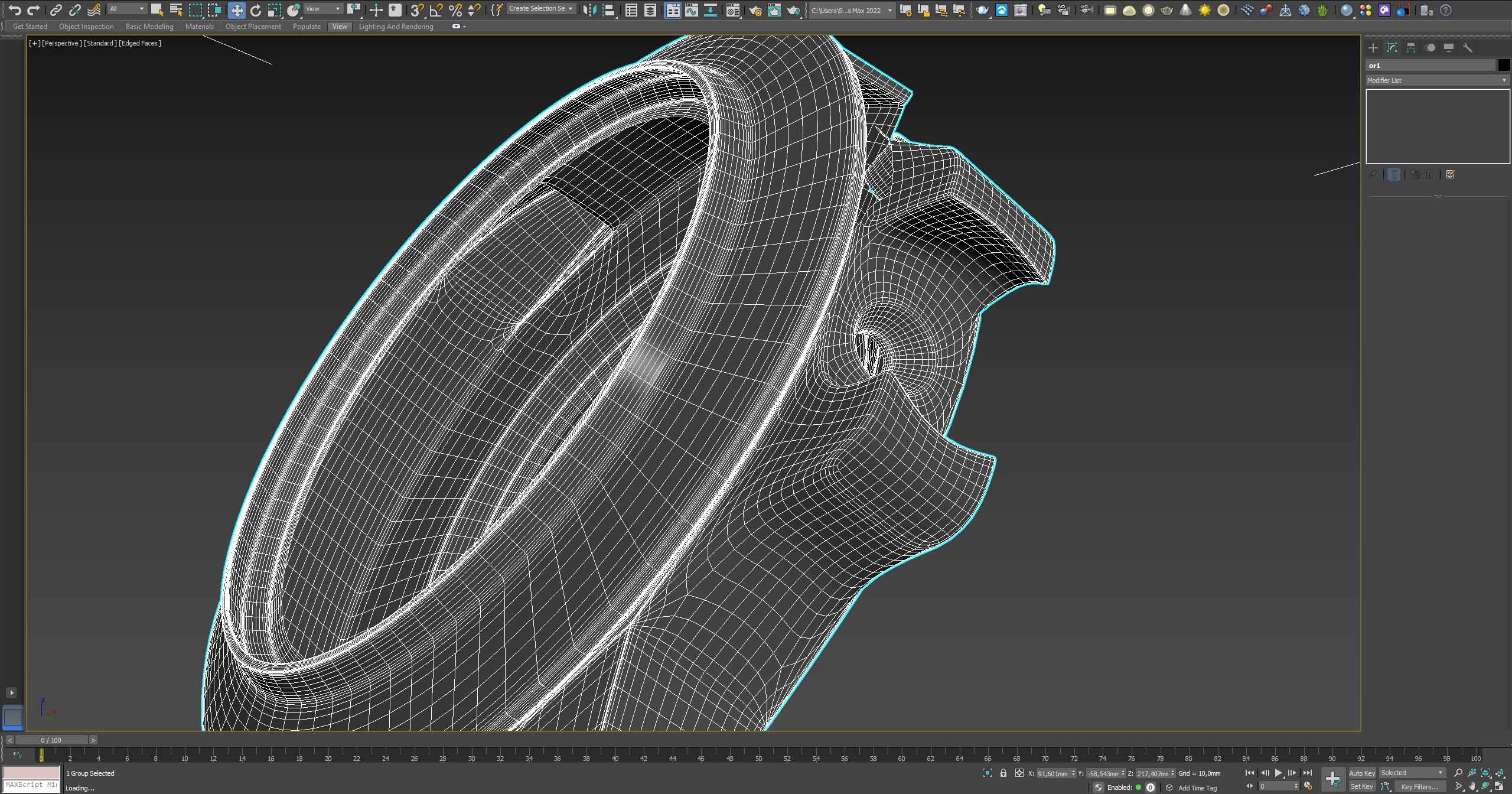Click the Maximize Viewport toggle icon

1500,786
